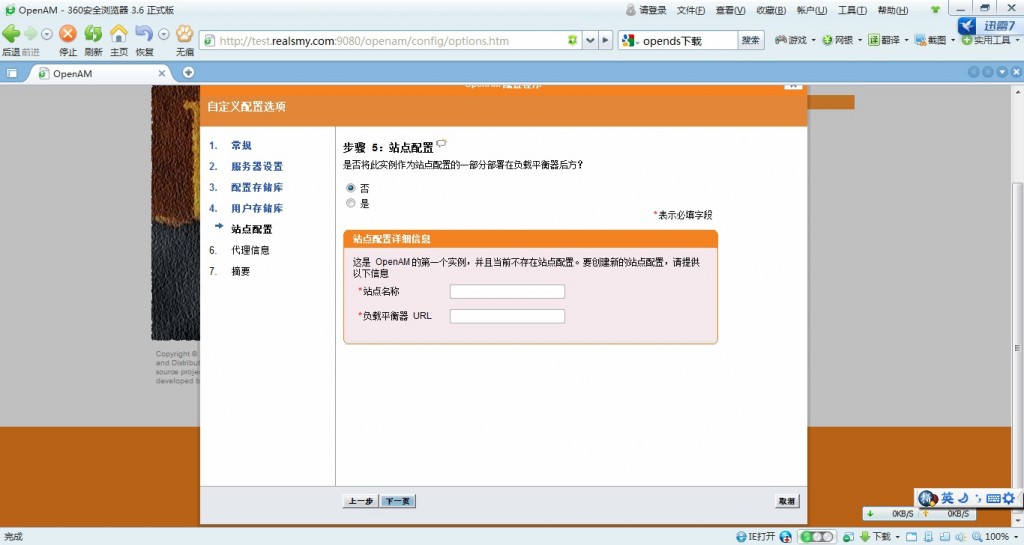Open the 下载 download manager in status bar
Image resolution: width=1024 pixels, height=545 pixels.
(x=875, y=537)
